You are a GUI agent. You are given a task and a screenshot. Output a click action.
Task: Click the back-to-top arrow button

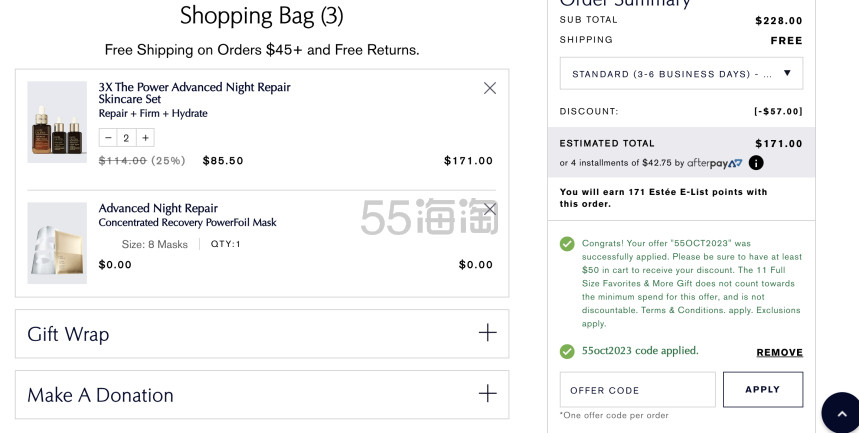[x=841, y=413]
